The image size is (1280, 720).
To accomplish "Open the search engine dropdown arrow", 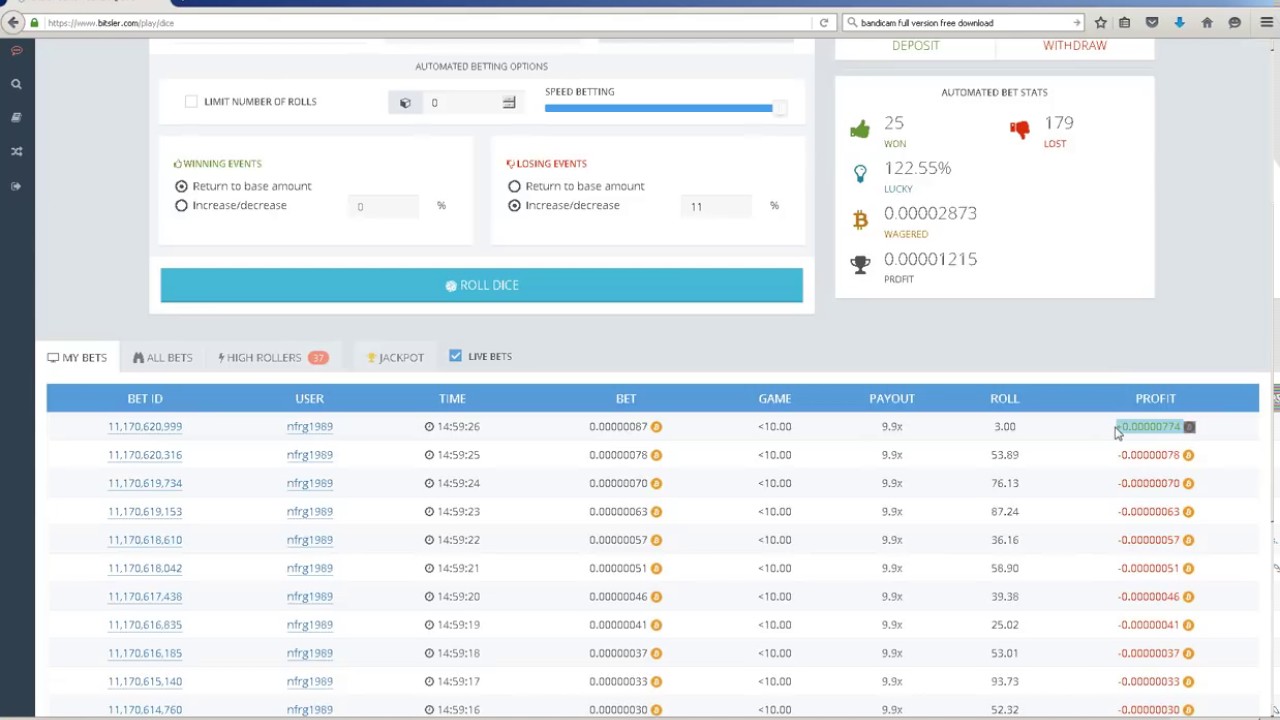I will tap(1077, 22).
